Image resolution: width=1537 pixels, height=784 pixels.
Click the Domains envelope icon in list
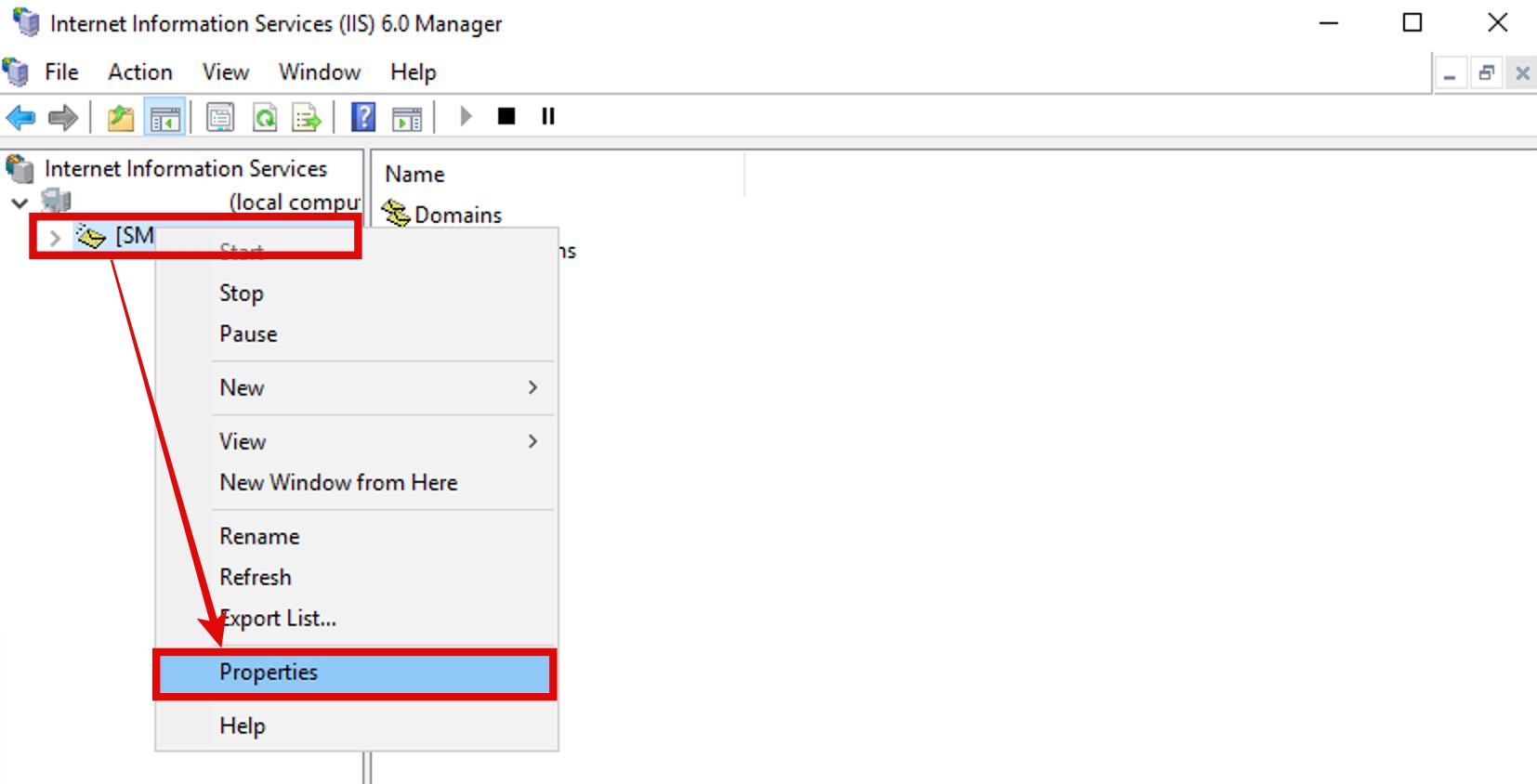[x=396, y=214]
